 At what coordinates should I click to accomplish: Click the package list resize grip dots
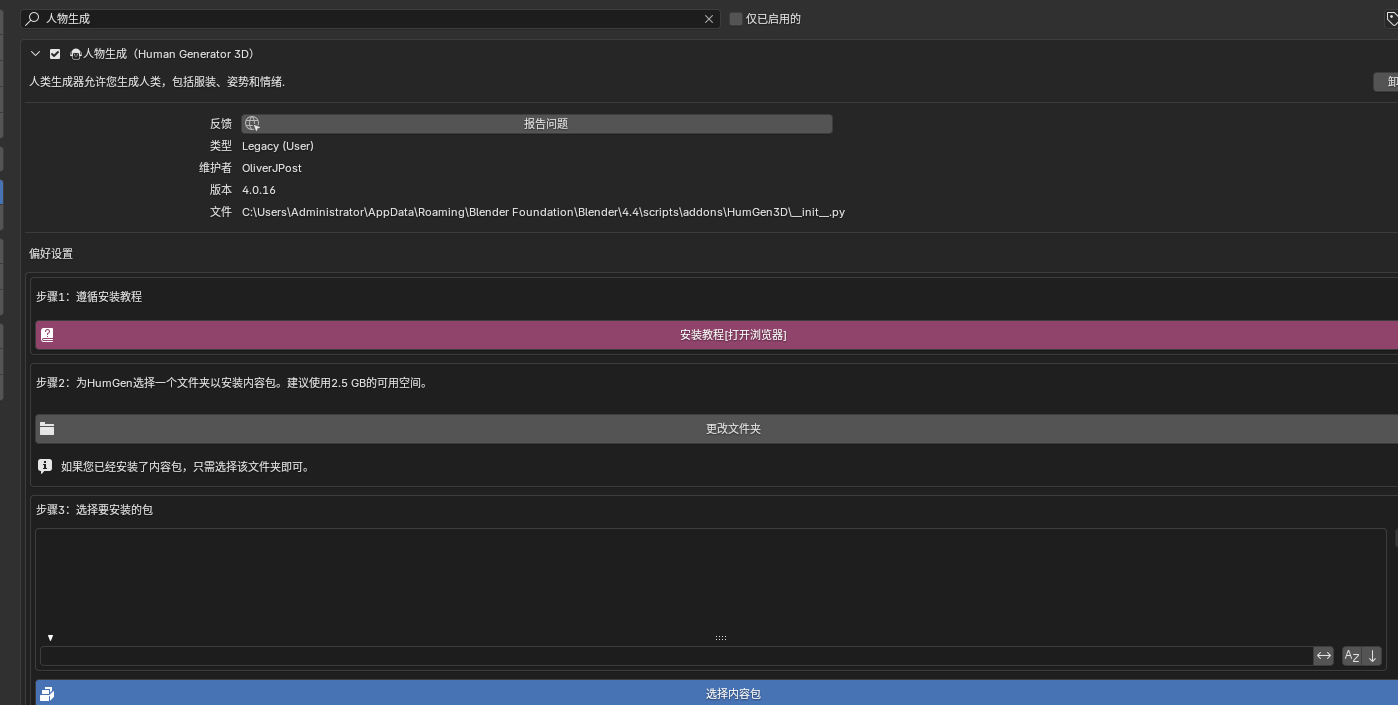(x=721, y=638)
